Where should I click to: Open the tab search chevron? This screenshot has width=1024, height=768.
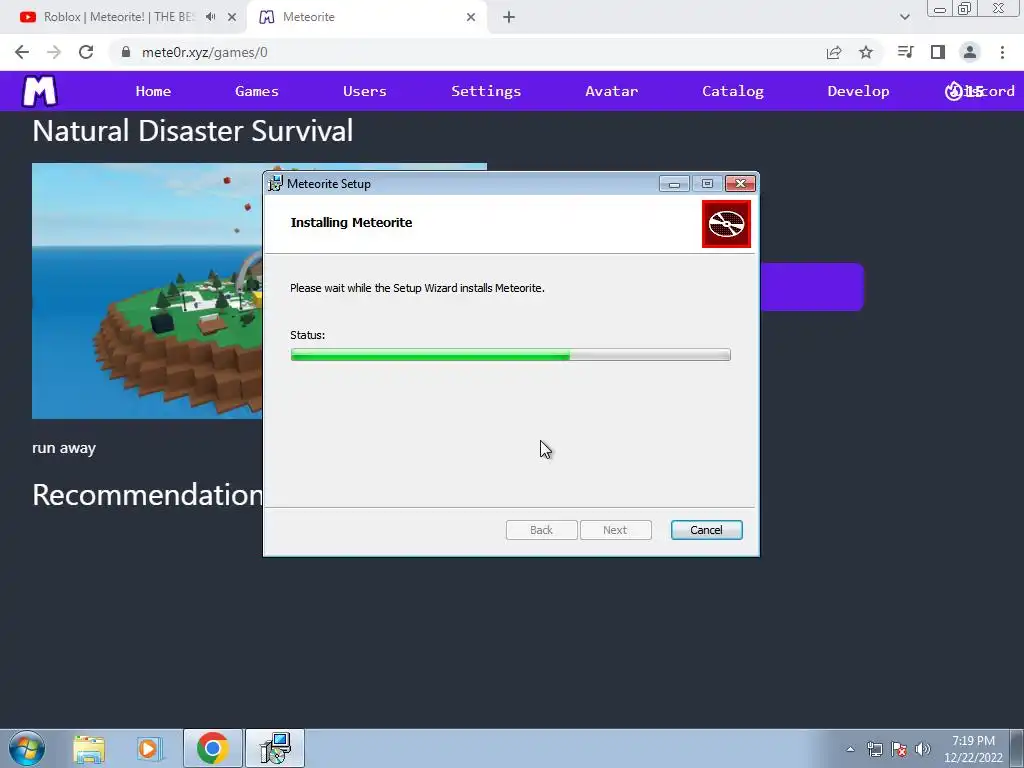pyautogui.click(x=904, y=17)
